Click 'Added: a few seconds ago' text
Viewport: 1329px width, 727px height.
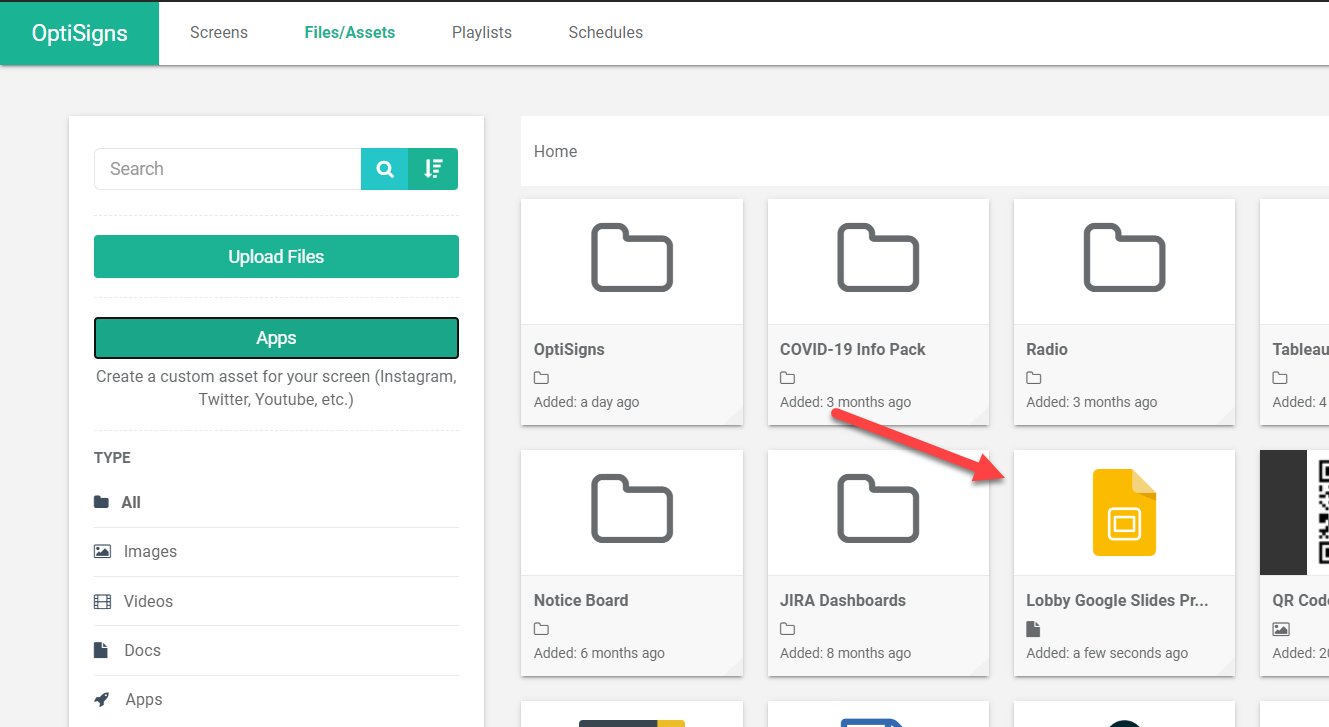click(x=1107, y=653)
